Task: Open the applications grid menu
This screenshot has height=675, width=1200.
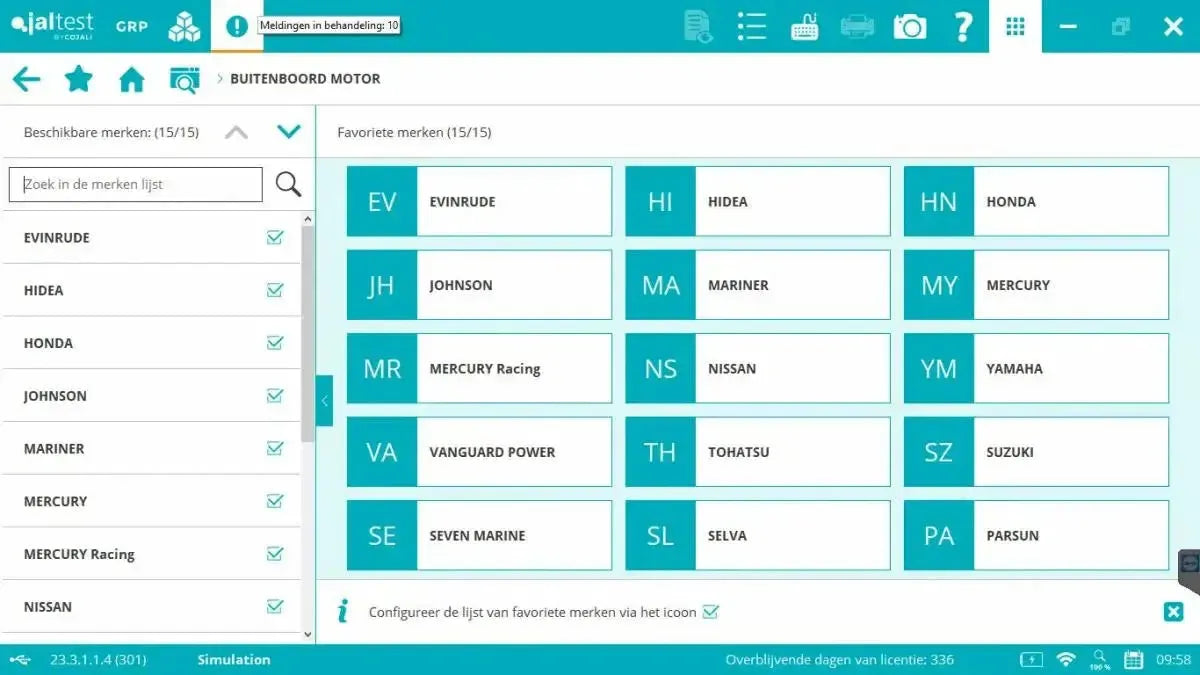Action: point(1015,26)
